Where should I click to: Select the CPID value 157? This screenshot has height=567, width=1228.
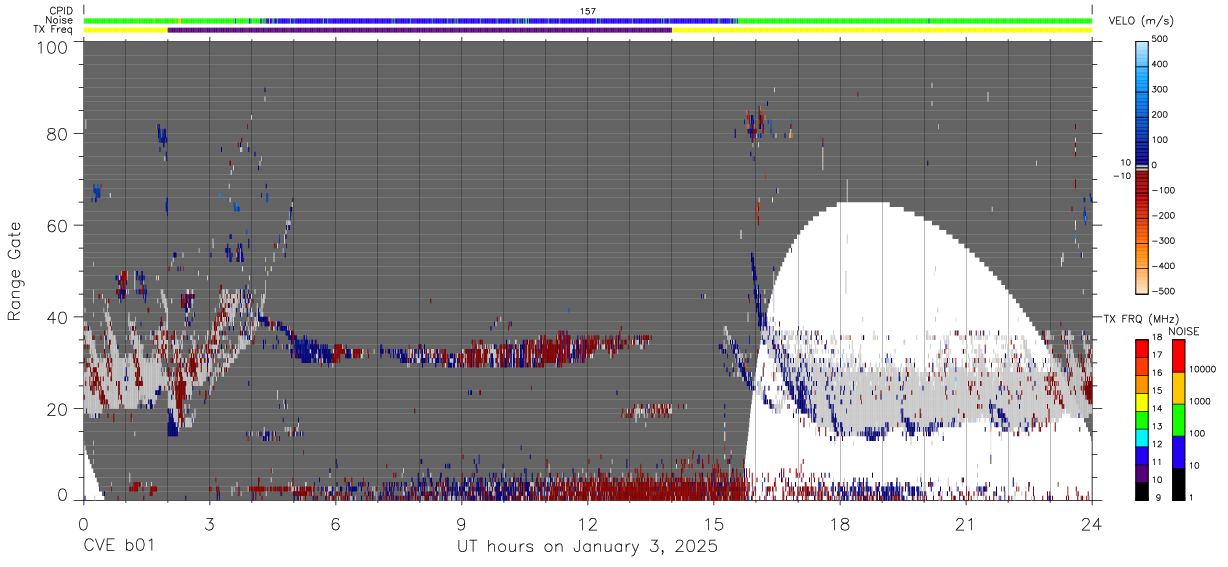(x=588, y=11)
